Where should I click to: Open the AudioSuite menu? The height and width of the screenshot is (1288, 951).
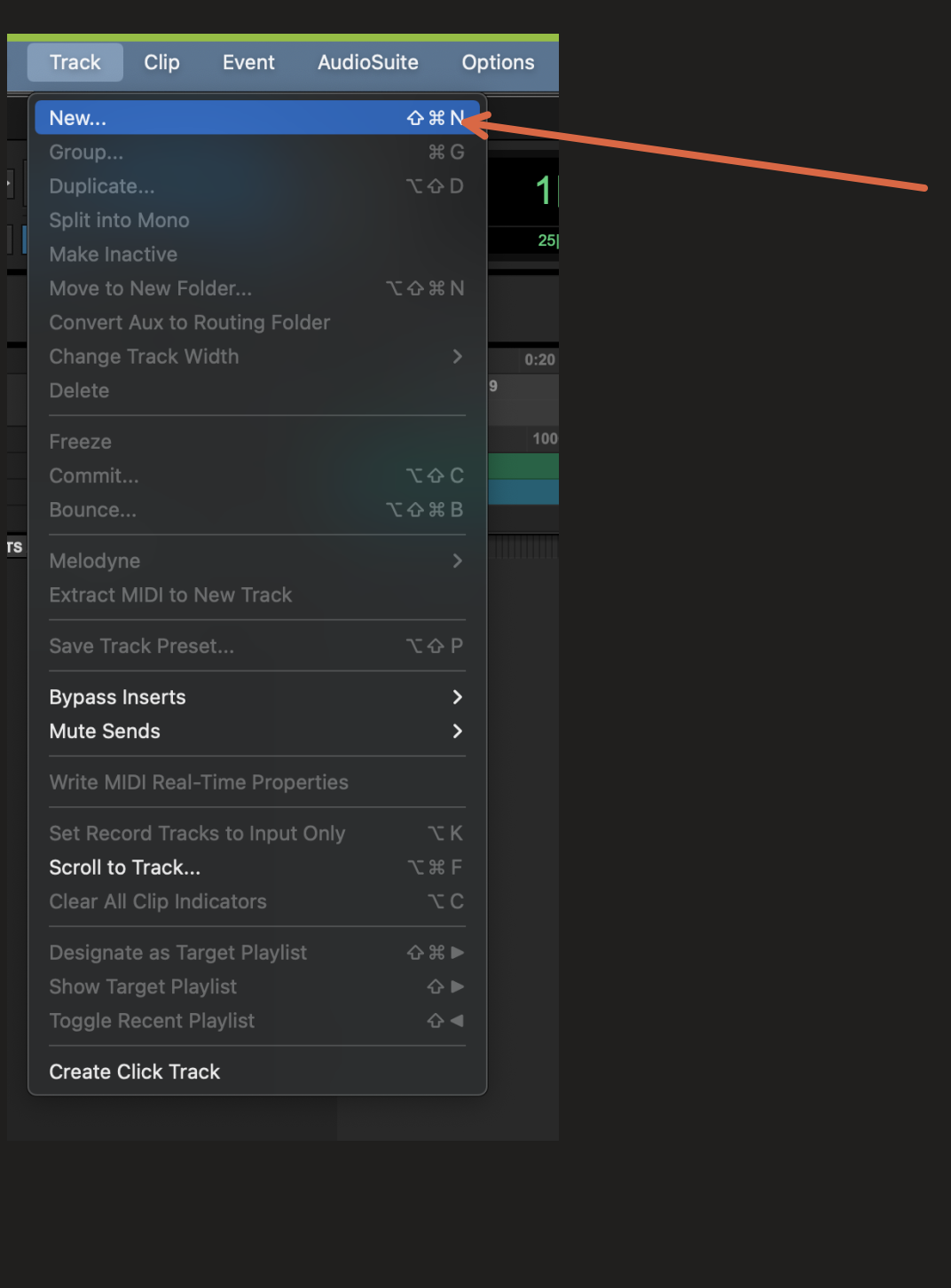tap(367, 63)
